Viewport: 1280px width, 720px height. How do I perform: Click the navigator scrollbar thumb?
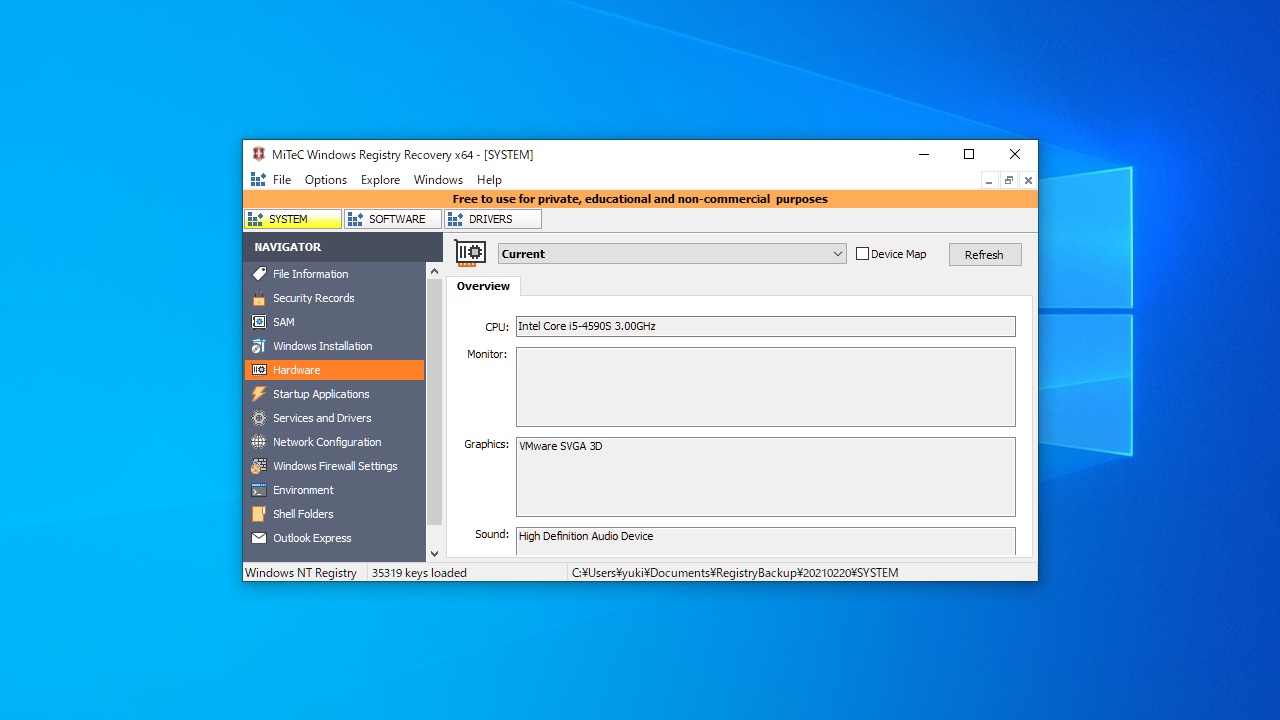coord(434,403)
